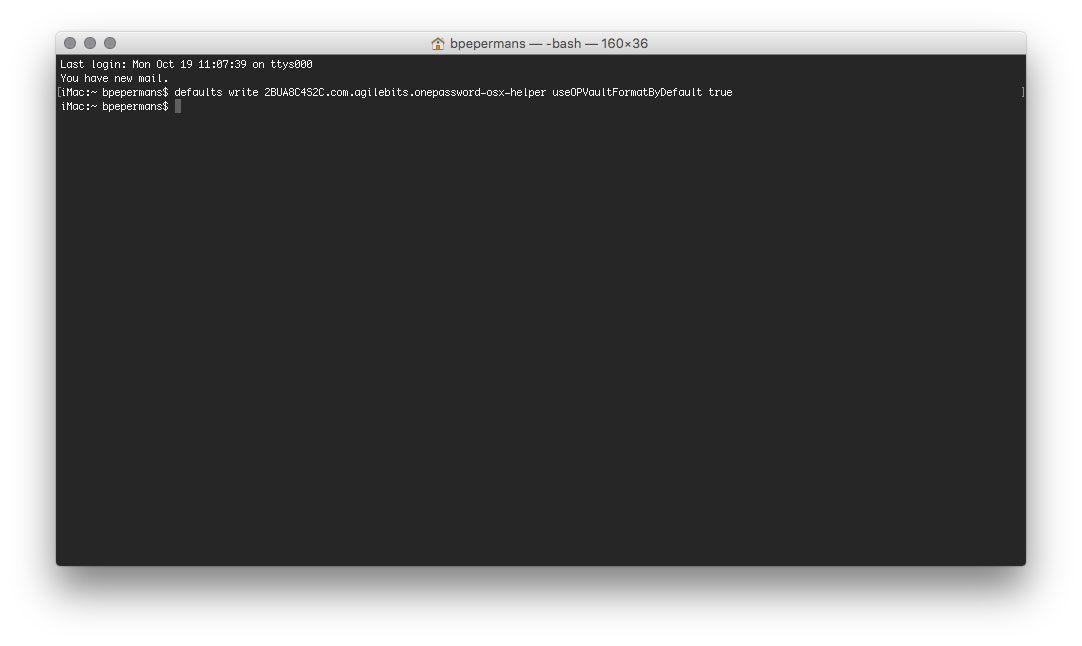Zoom the Terminal window with third button

[x=110, y=43]
